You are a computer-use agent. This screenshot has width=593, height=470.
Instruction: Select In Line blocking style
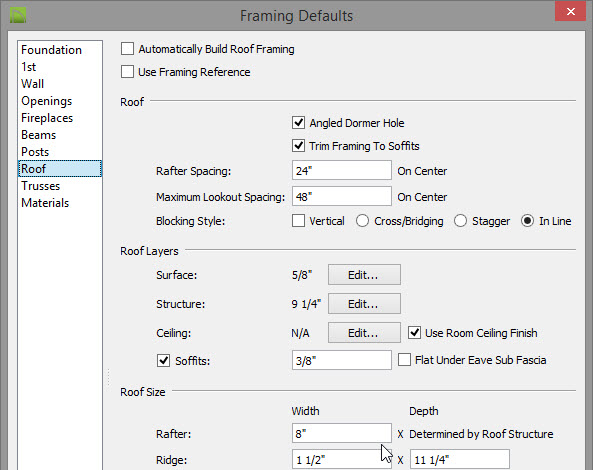pyautogui.click(x=527, y=221)
